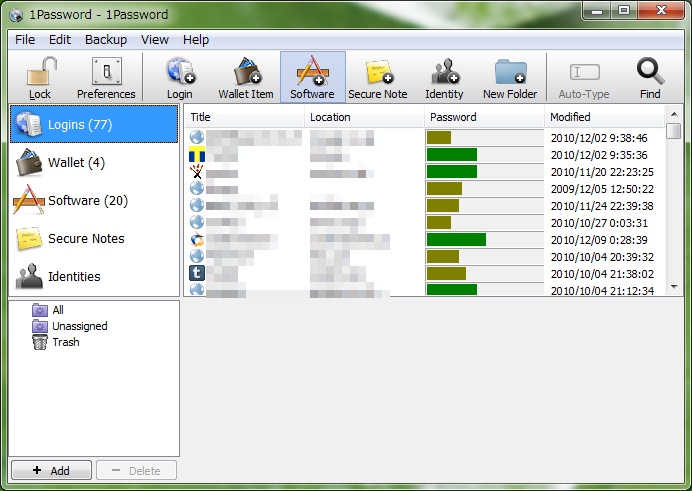692x491 pixels.
Task: Show the Identities category
Action: point(94,276)
